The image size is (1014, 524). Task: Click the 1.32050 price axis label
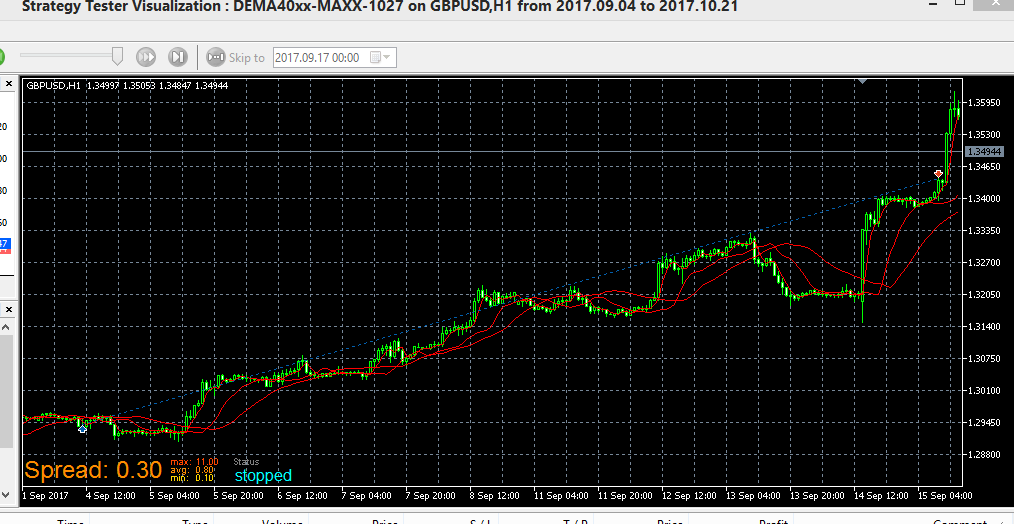tap(984, 294)
